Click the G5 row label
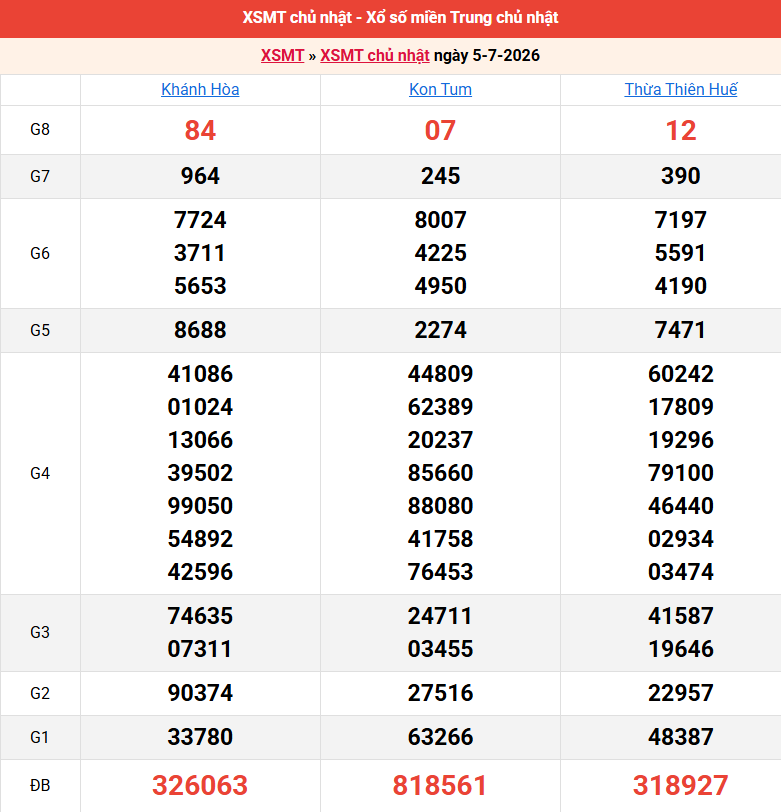This screenshot has width=781, height=812. [x=40, y=330]
